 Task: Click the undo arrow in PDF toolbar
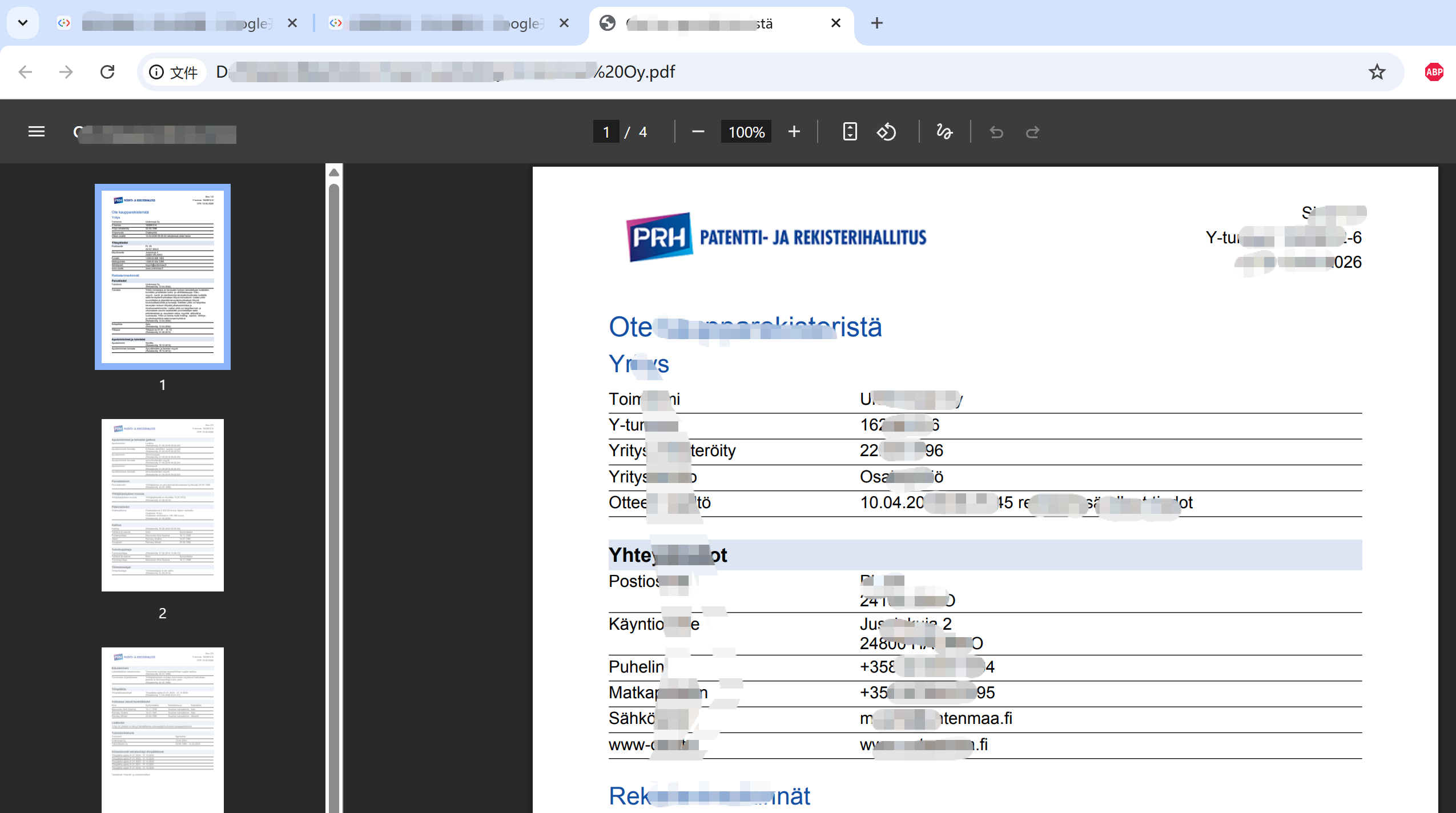[x=996, y=132]
